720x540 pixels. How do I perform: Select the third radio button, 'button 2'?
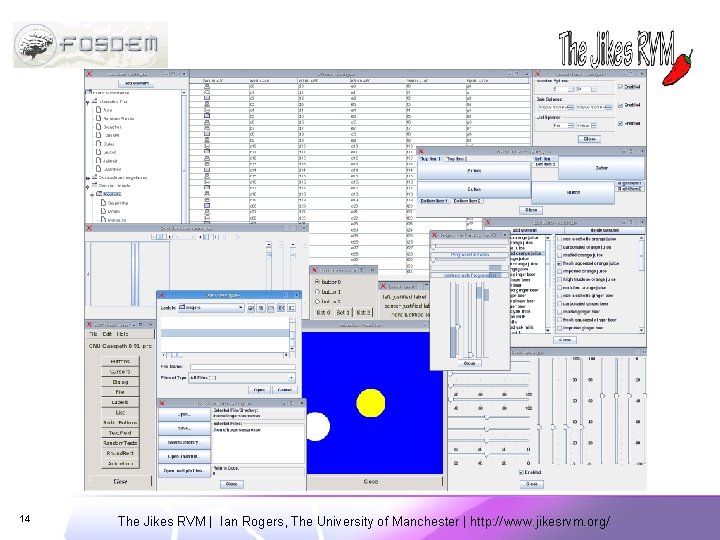click(x=317, y=302)
